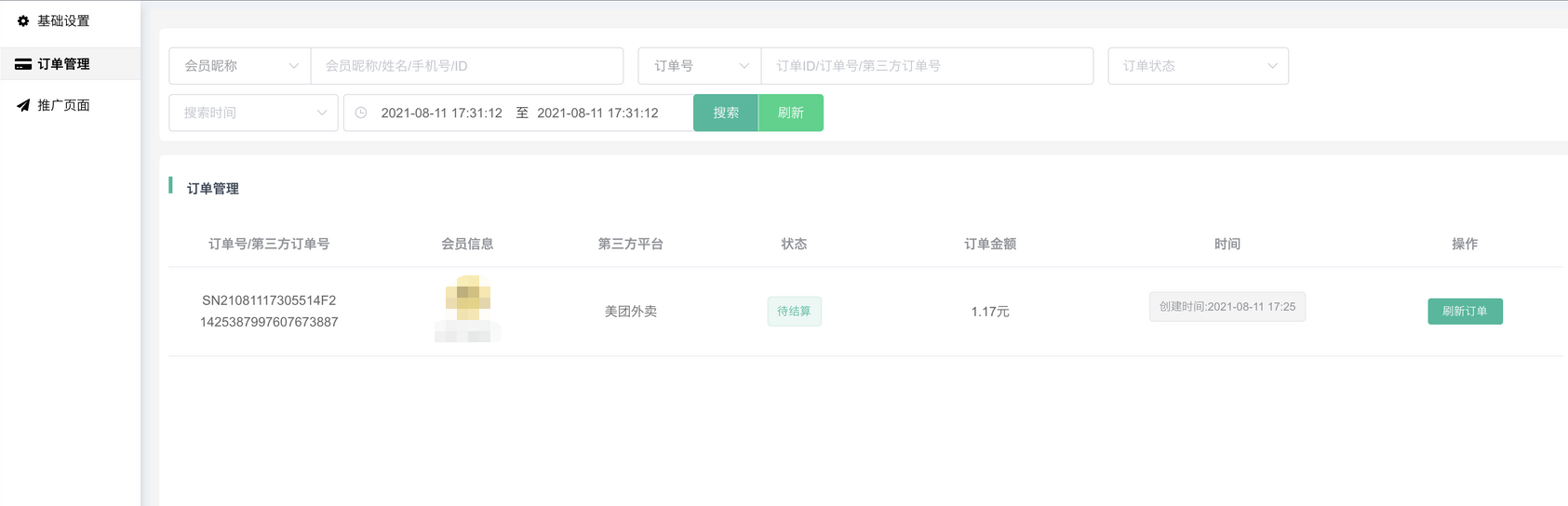Click order number SN21081117305514F2
This screenshot has height=506, width=1568.
pos(269,300)
